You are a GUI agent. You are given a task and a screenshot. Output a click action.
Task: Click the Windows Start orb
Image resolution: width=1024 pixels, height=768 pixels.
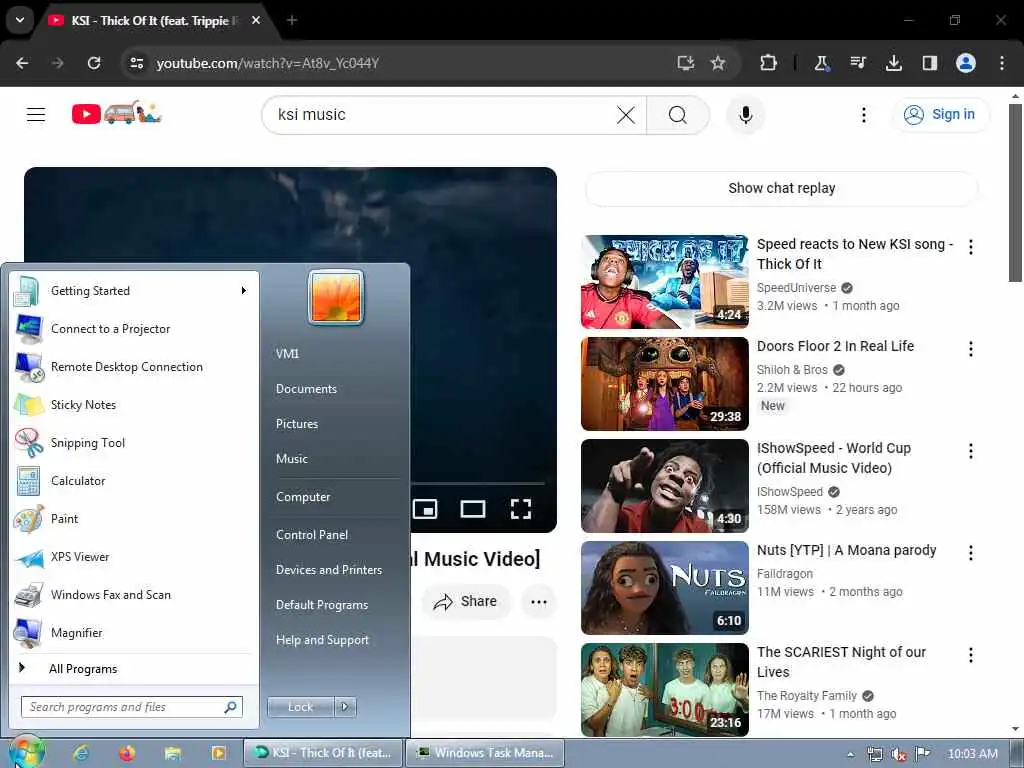[26, 752]
